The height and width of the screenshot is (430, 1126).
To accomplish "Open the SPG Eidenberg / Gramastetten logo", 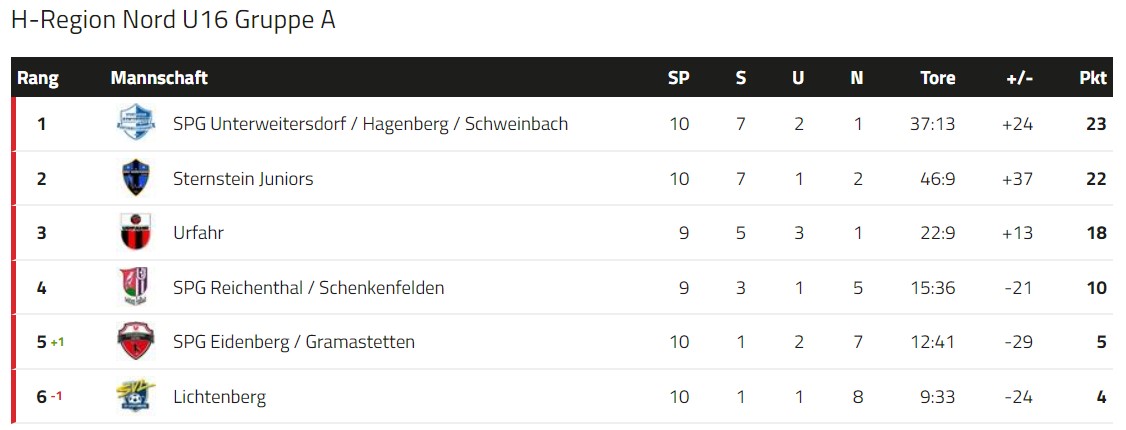I will [x=136, y=341].
